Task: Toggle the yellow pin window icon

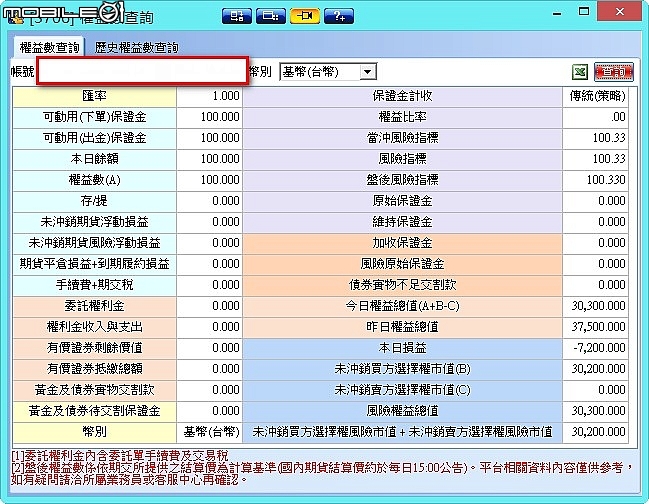Action: tap(305, 16)
